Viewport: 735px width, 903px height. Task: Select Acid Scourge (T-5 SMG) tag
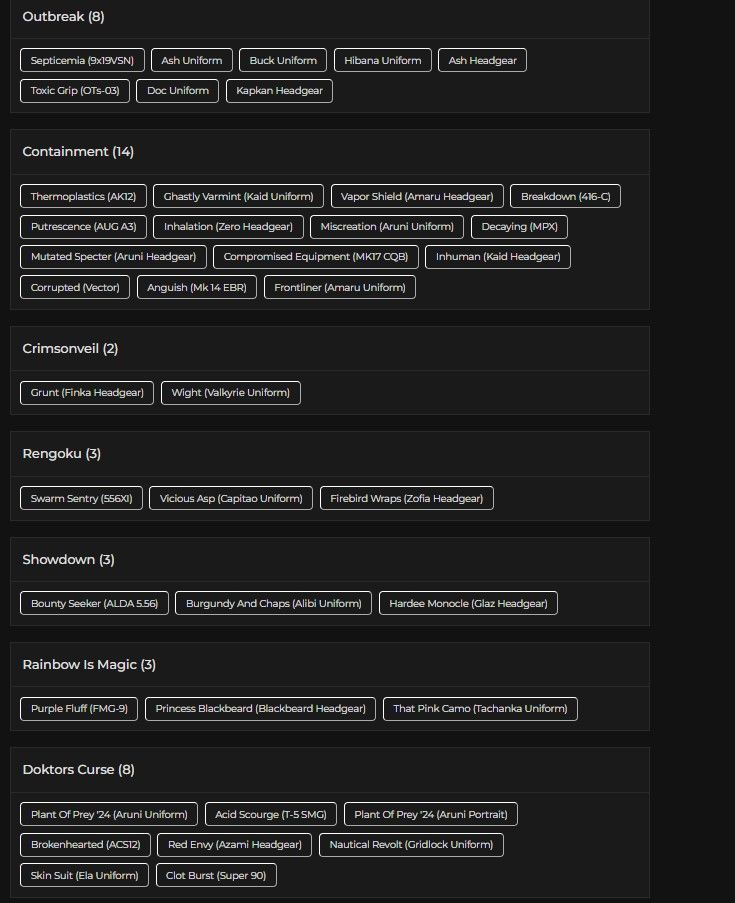271,814
